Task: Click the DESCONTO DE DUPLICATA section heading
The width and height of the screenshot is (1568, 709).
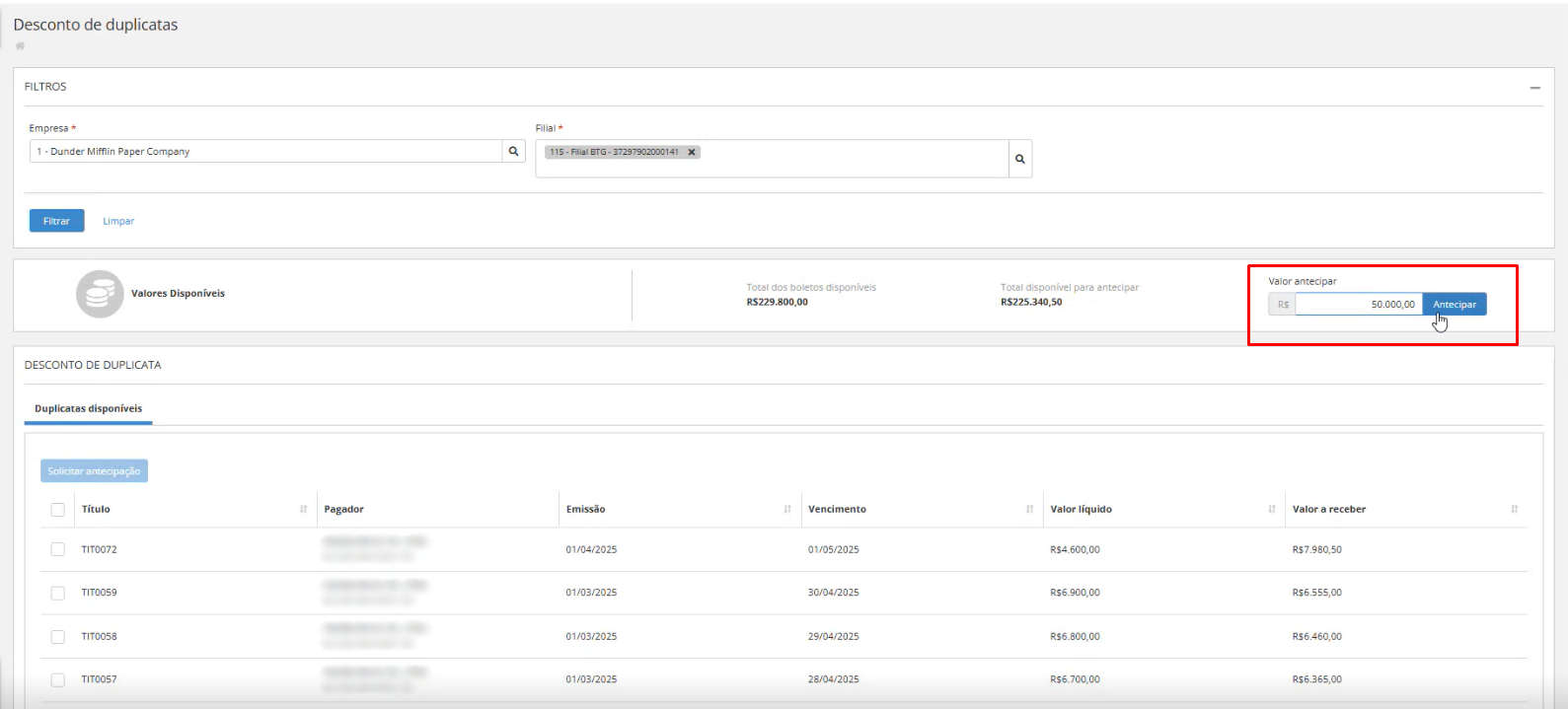Action: tap(93, 365)
